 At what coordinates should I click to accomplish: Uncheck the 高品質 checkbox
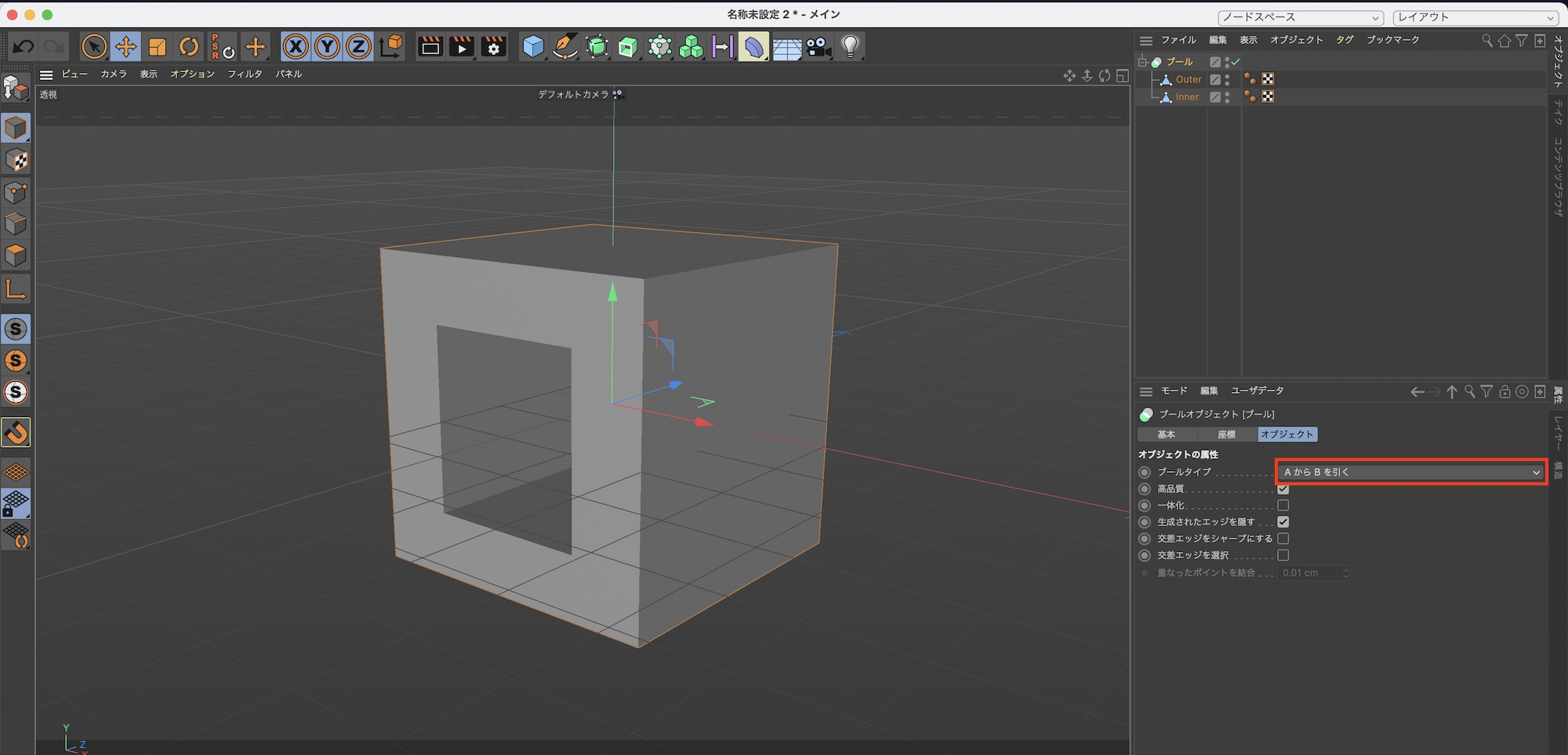pyautogui.click(x=1283, y=489)
